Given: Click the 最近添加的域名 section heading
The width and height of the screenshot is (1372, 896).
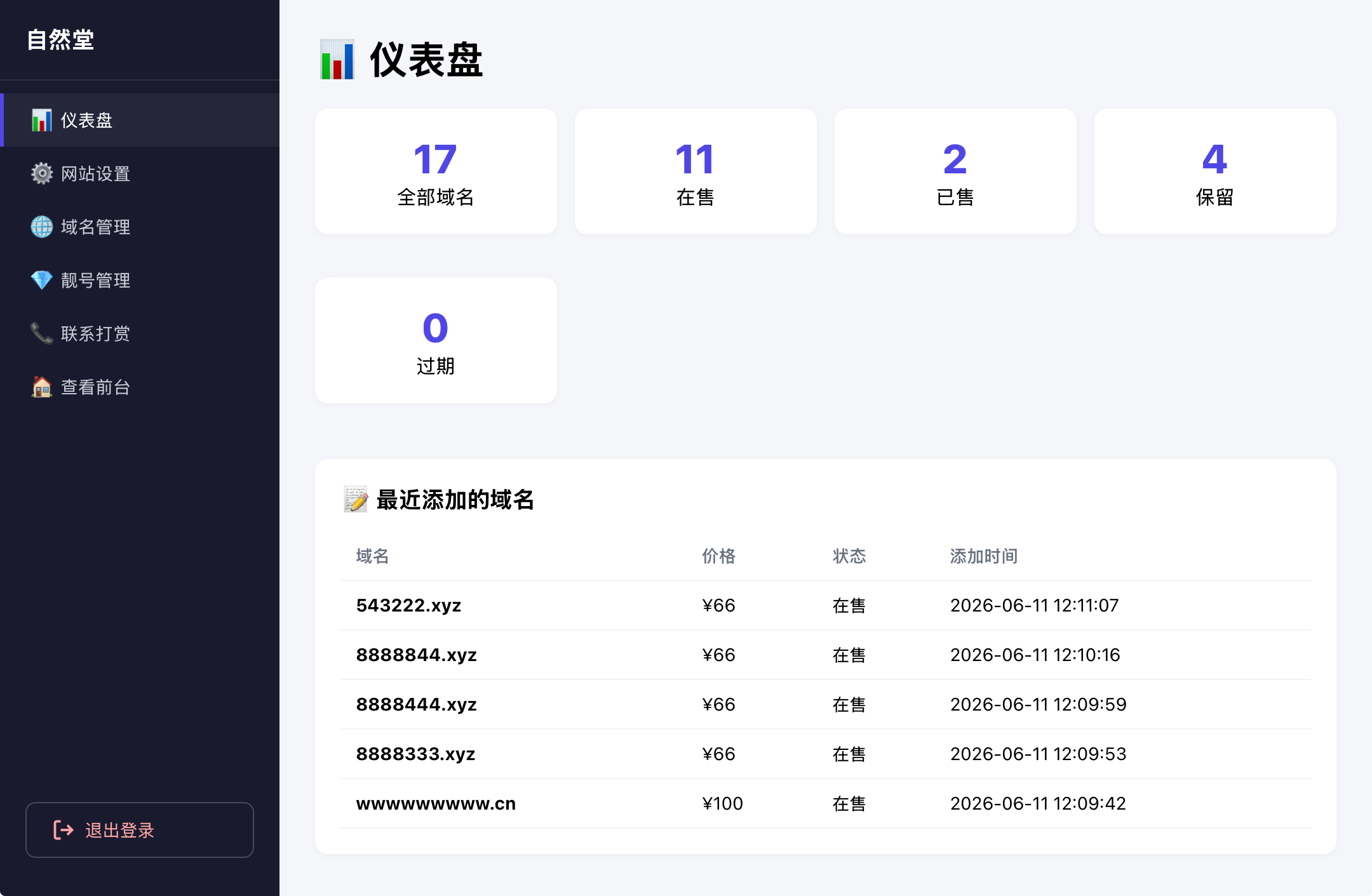Looking at the screenshot, I should click(x=455, y=500).
